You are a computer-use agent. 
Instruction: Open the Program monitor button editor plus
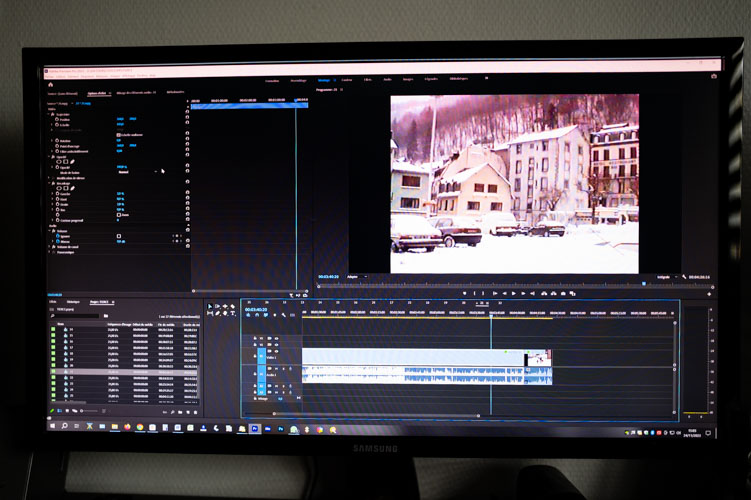coord(709,294)
